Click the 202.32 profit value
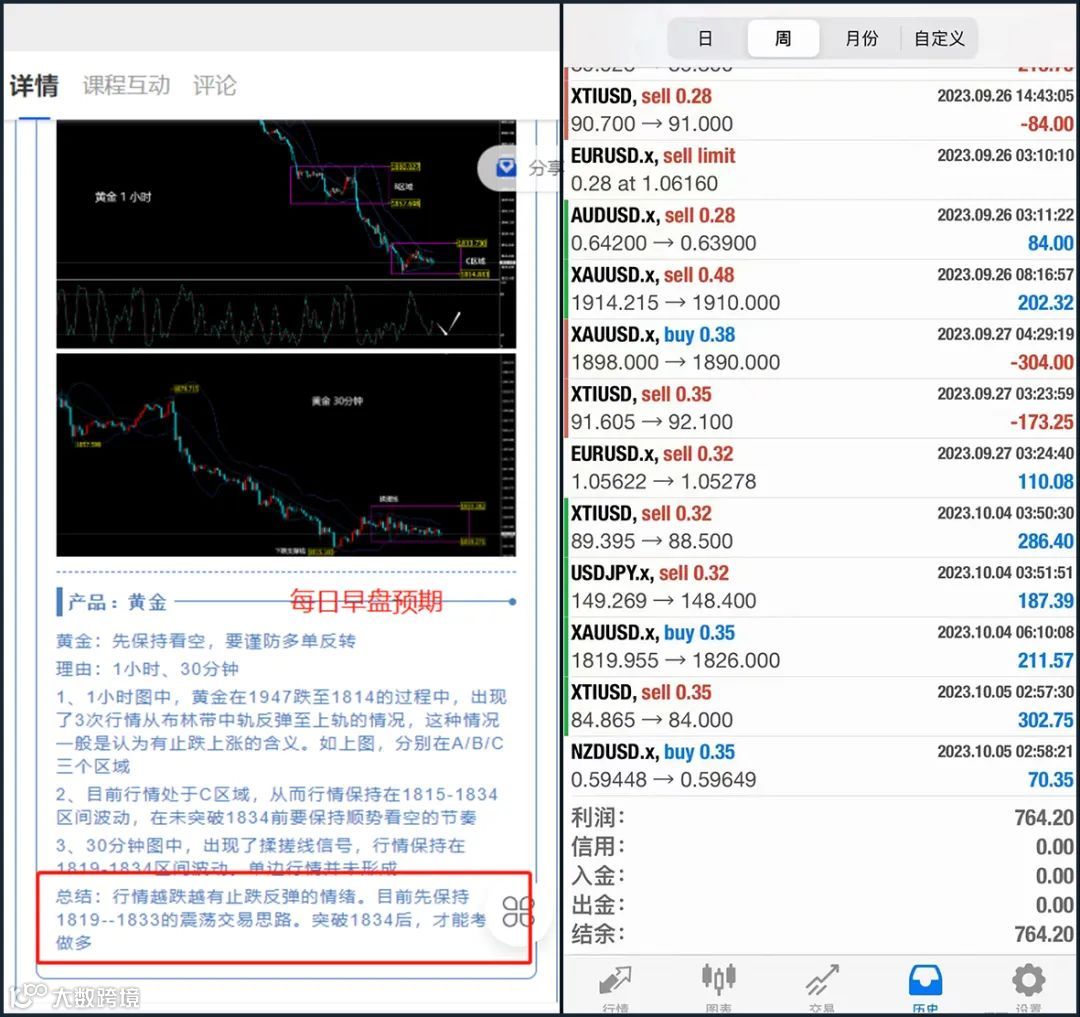Screen dimensions: 1080x1017 (x=1046, y=303)
